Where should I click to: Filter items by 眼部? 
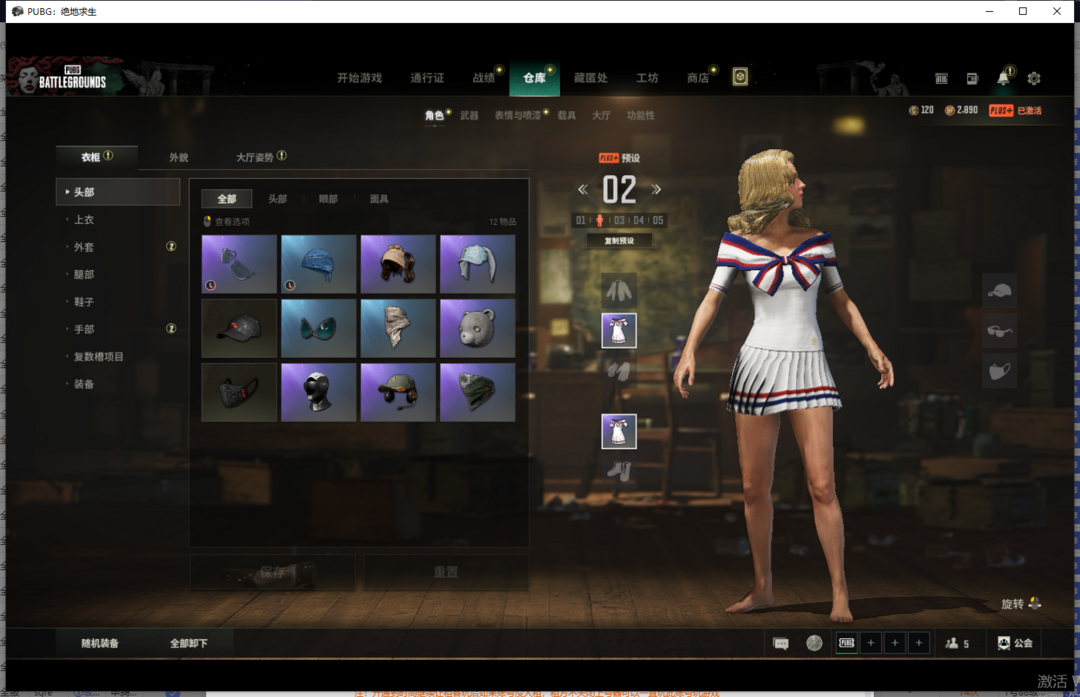tap(328, 199)
